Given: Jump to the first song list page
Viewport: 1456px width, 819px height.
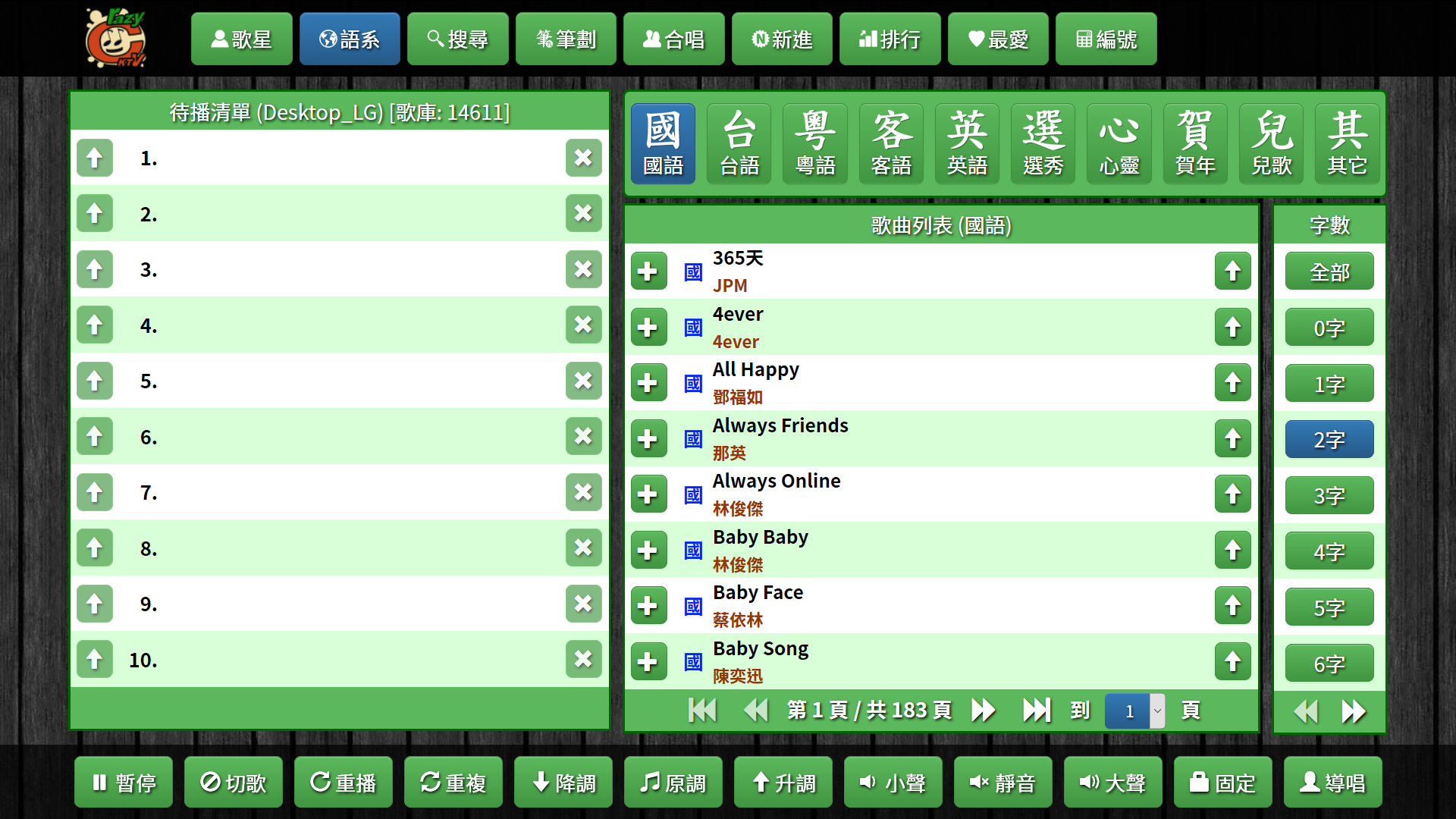Looking at the screenshot, I should point(702,711).
